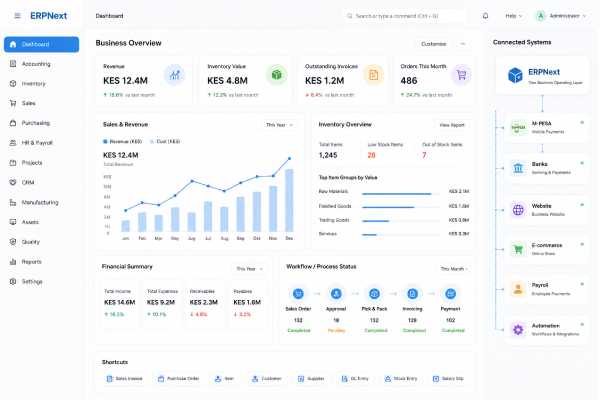
Task: Open the Supplier shortcut
Action: click(x=311, y=379)
